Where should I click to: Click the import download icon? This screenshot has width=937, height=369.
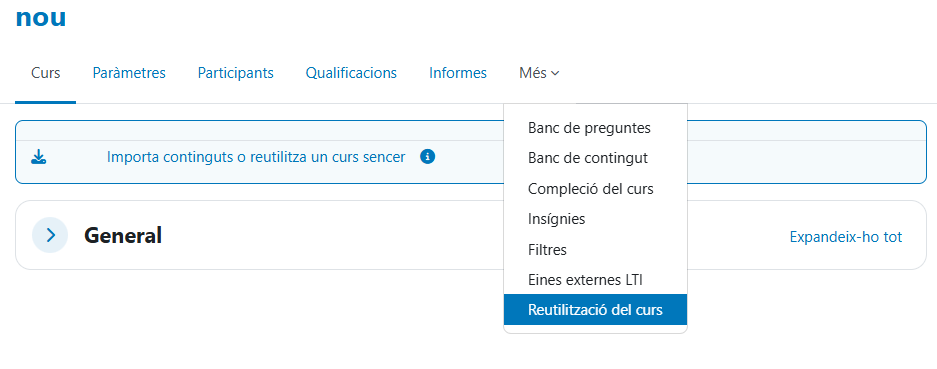pyautogui.click(x=38, y=157)
